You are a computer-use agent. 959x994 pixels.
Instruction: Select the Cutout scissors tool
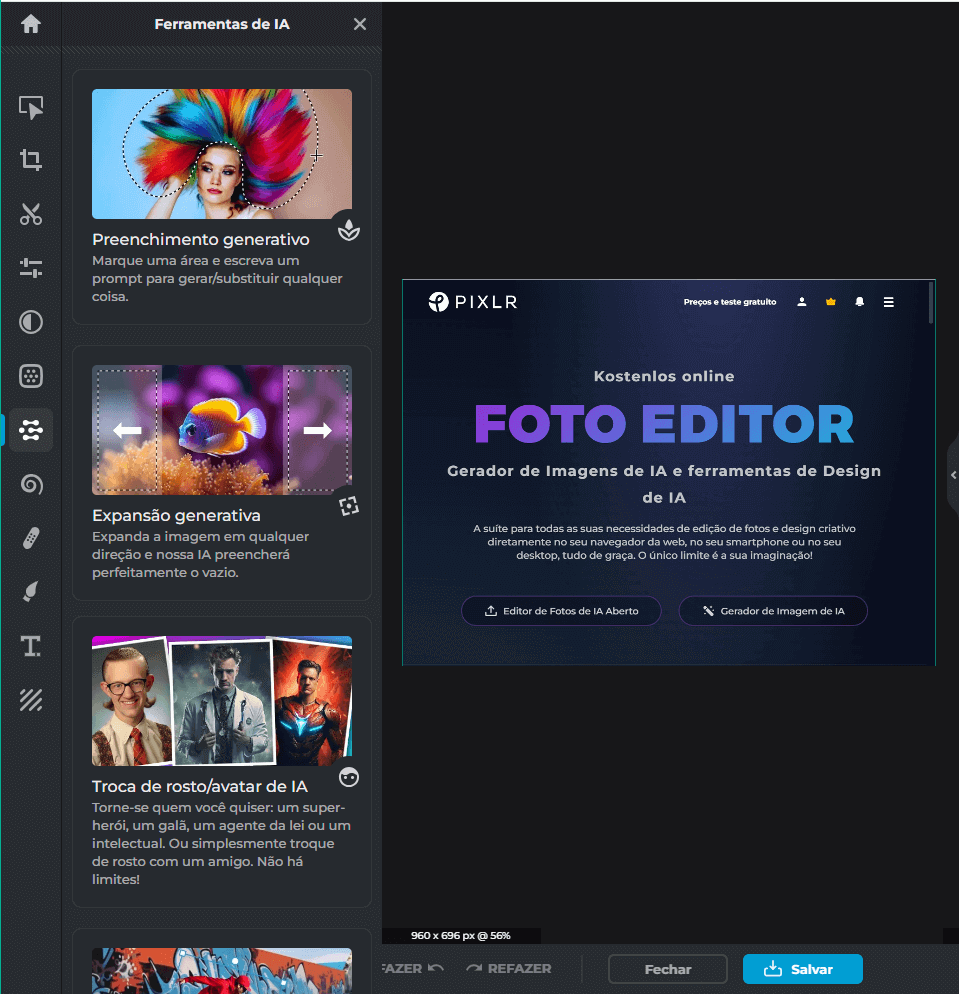pos(30,214)
